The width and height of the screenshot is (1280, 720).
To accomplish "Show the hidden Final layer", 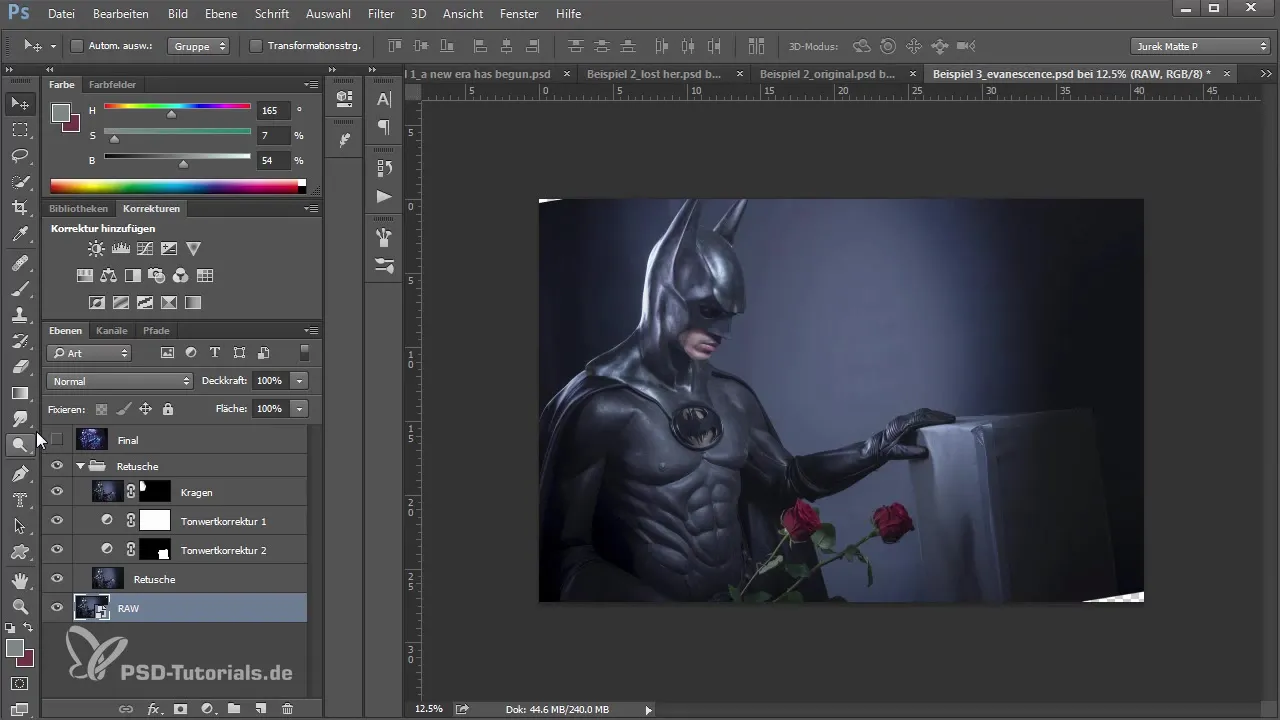I will tap(57, 439).
